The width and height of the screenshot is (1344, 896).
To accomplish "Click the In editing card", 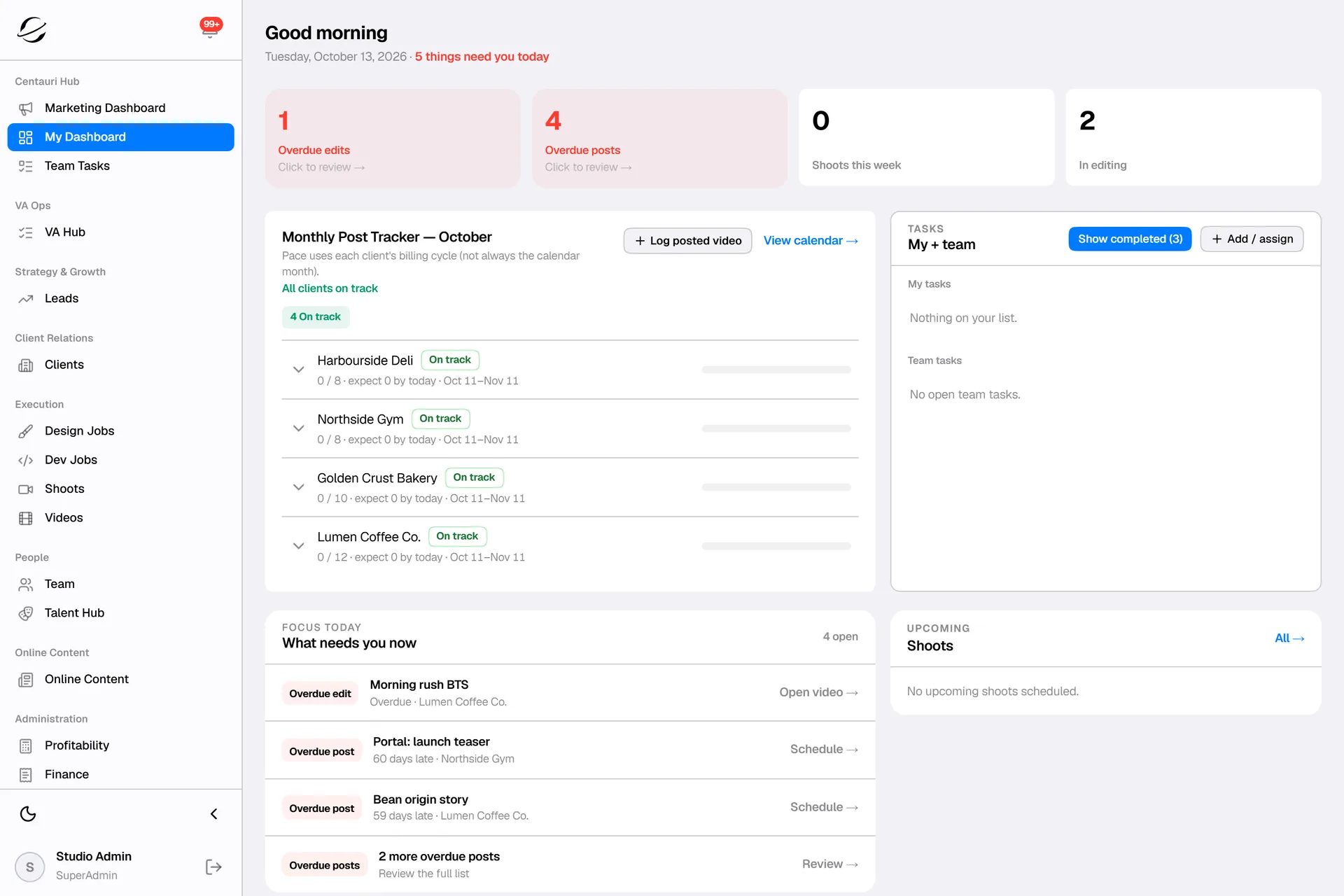I will (x=1193, y=137).
